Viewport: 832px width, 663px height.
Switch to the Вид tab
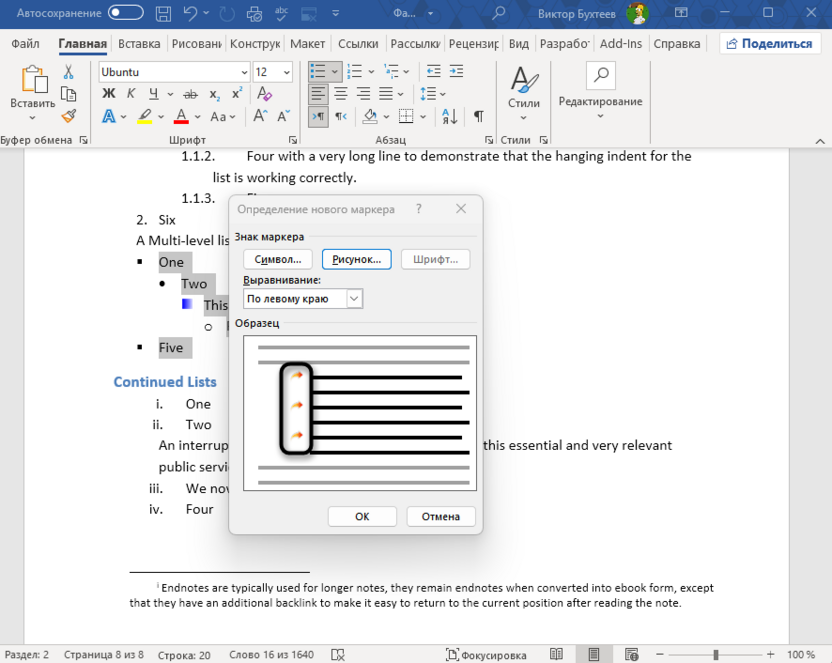tap(518, 44)
